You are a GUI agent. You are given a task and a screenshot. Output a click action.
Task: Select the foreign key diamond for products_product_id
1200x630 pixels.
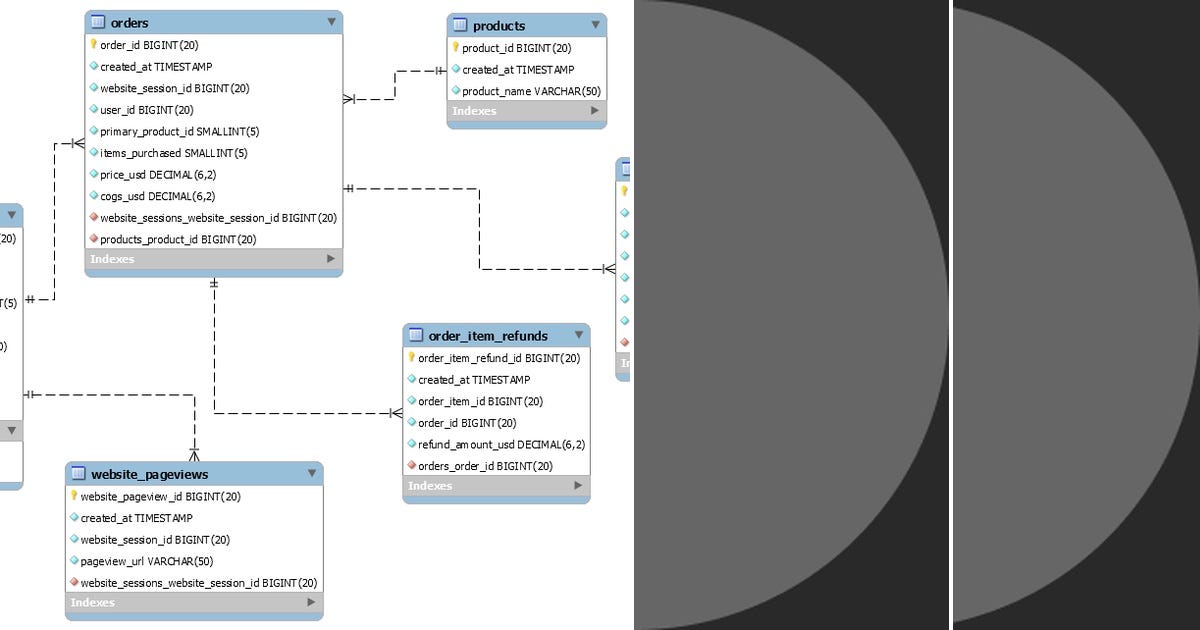coord(93,239)
